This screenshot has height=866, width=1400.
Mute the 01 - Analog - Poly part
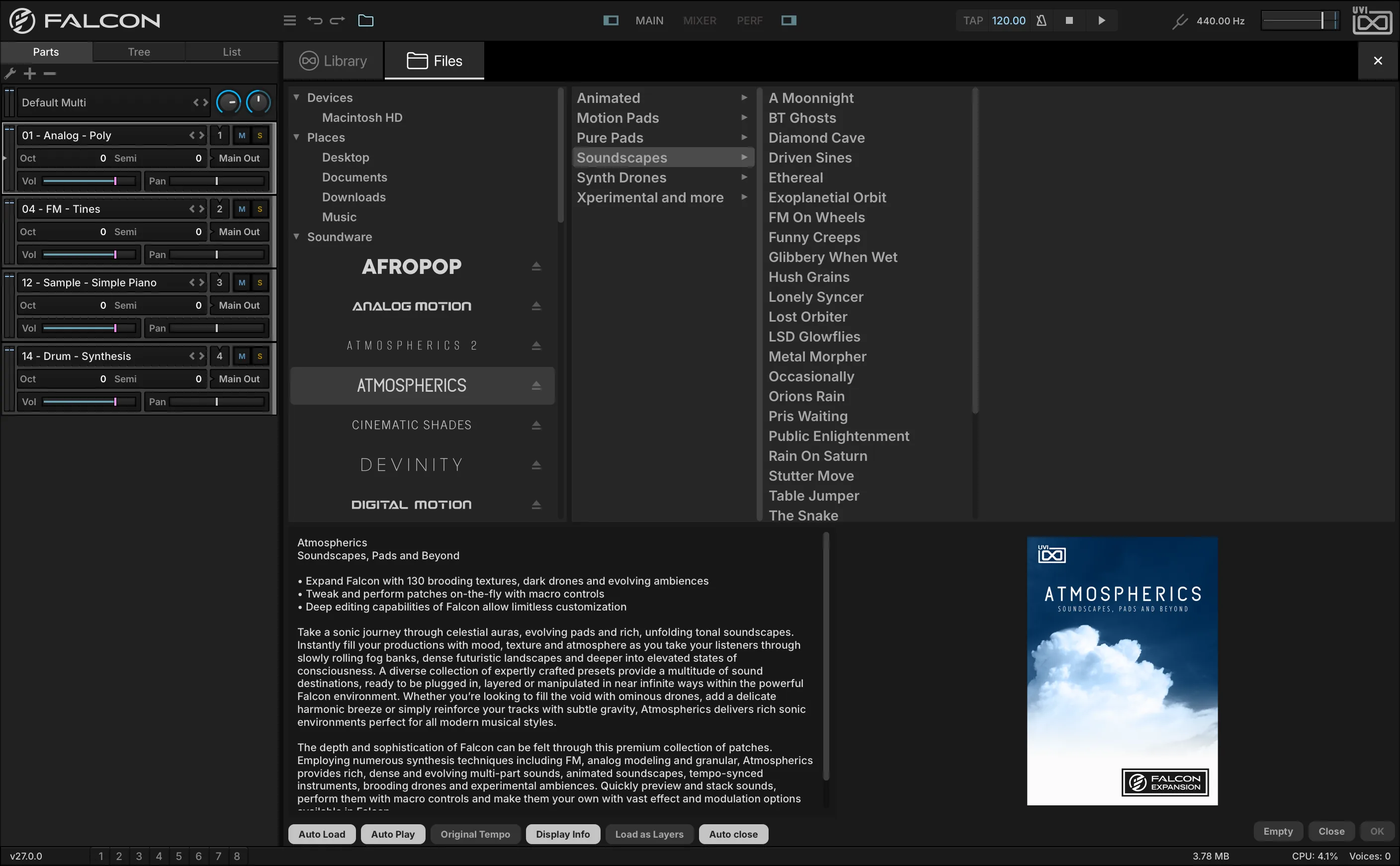[x=242, y=136]
